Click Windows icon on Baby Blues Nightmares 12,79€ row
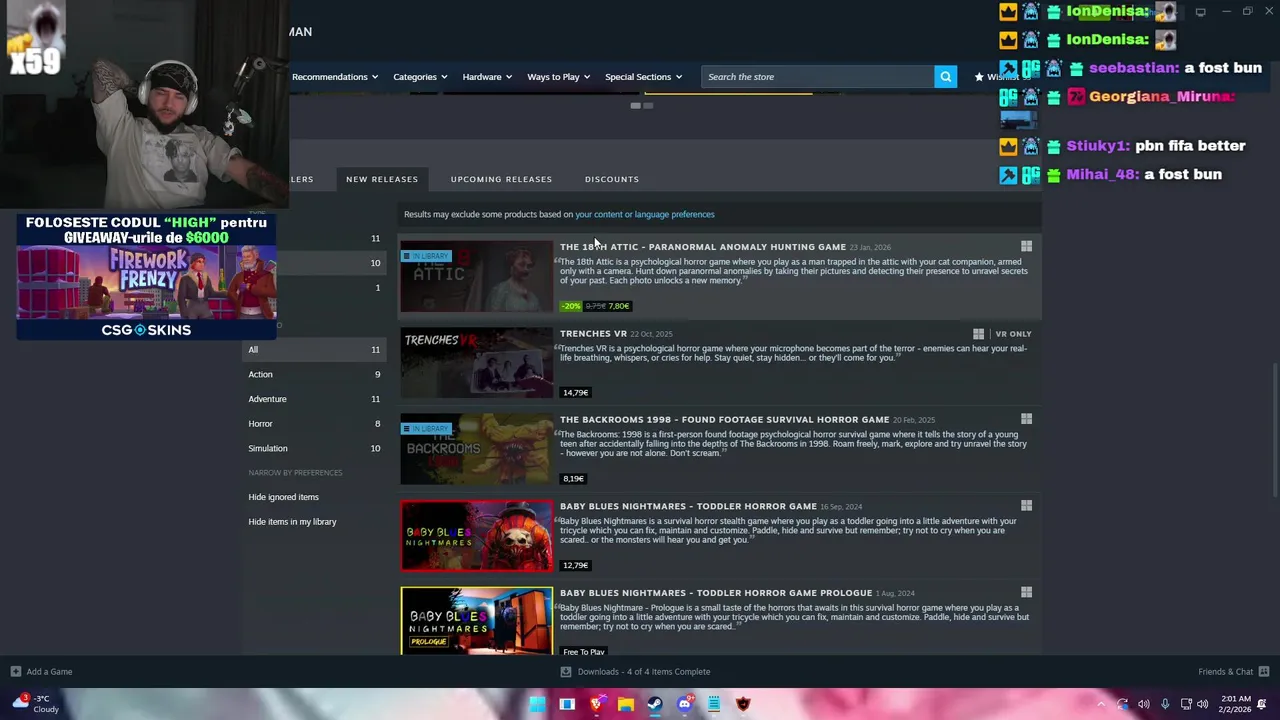This screenshot has width=1280, height=720. [1026, 506]
